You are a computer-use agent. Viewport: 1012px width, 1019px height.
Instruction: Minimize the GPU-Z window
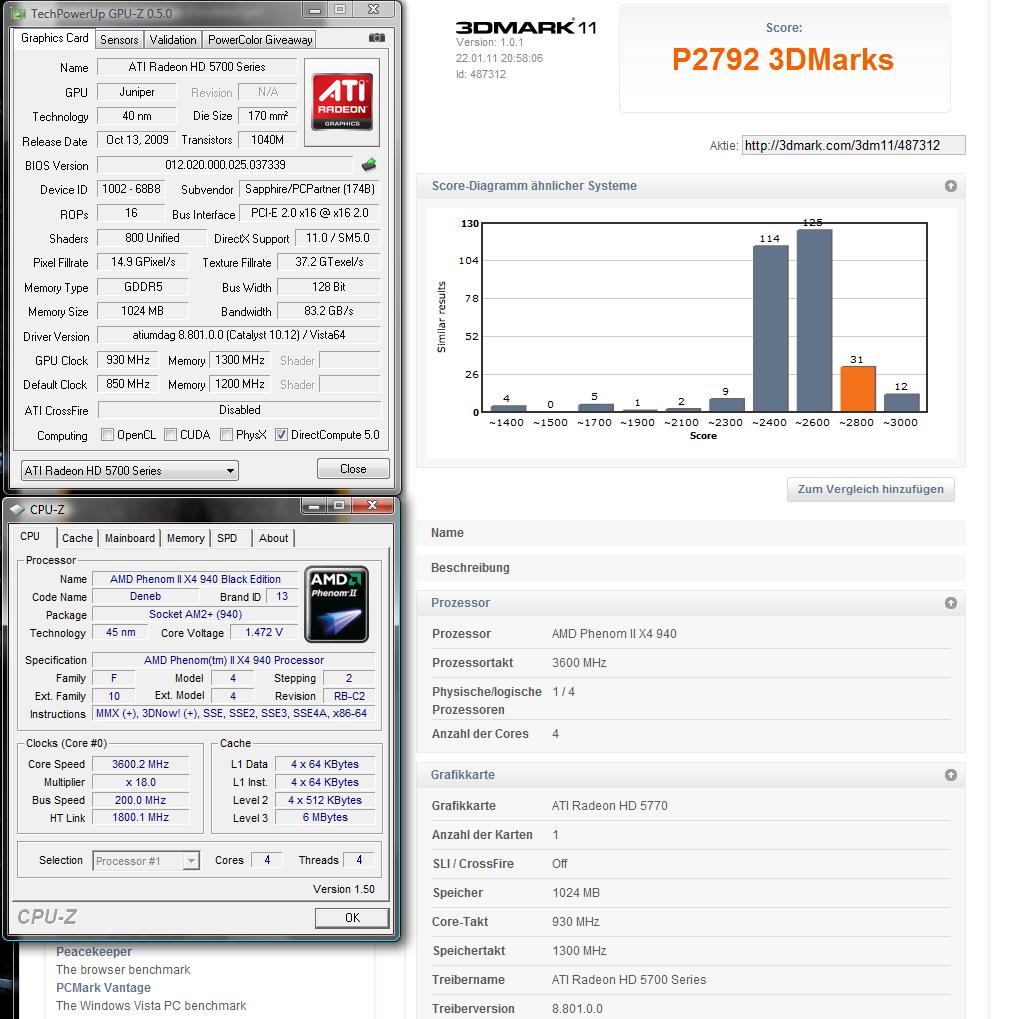[x=315, y=10]
